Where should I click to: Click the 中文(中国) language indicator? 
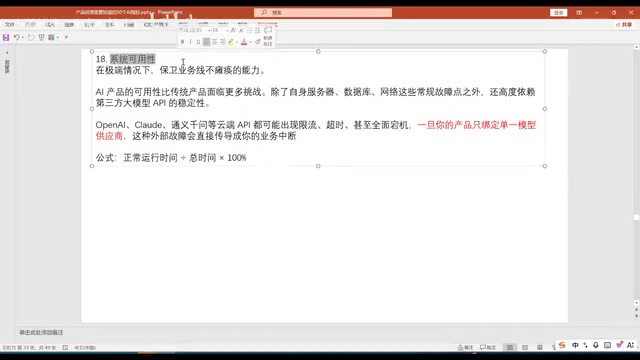tap(84, 347)
